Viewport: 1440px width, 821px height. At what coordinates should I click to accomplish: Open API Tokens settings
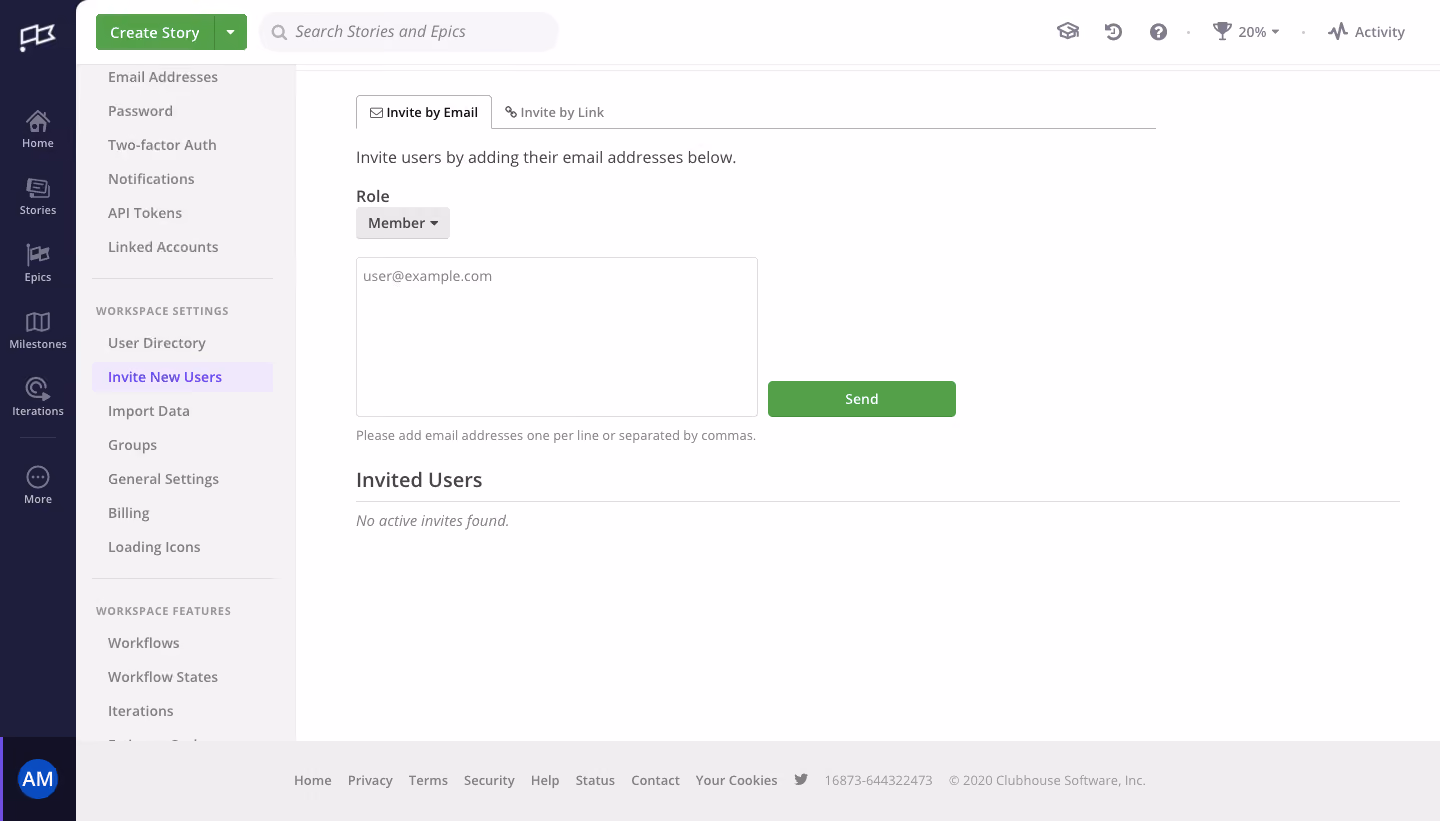pos(145,213)
